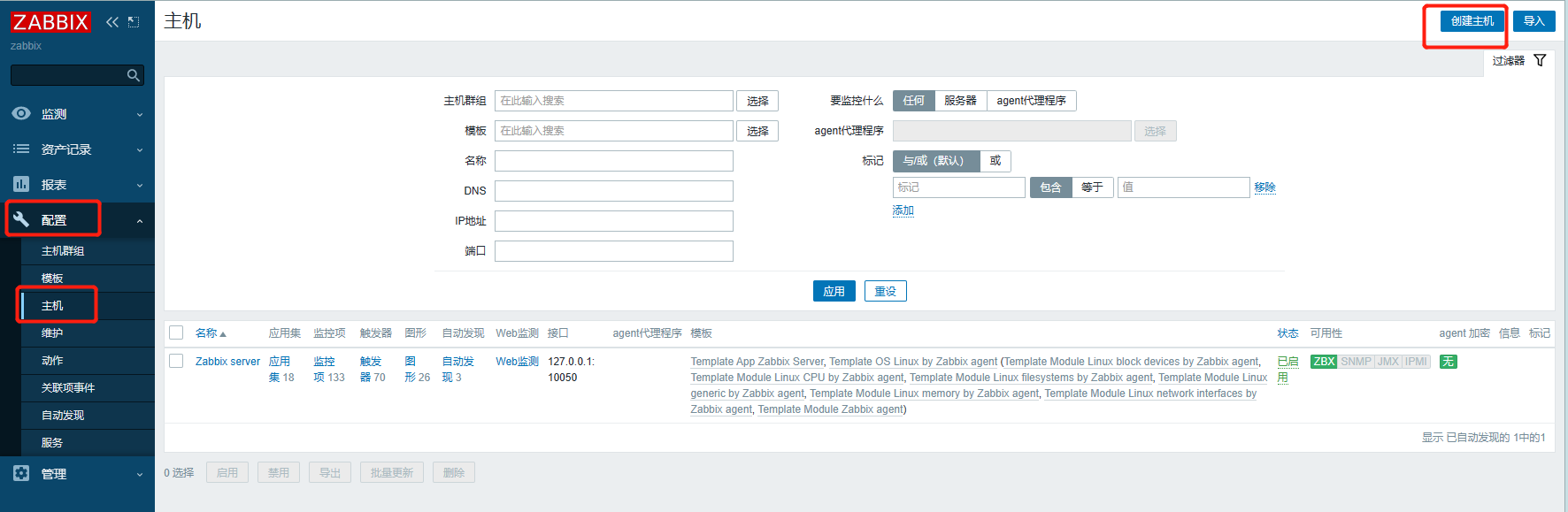Click the JMX availability badge
The height and width of the screenshot is (512, 1568).
point(1388,362)
